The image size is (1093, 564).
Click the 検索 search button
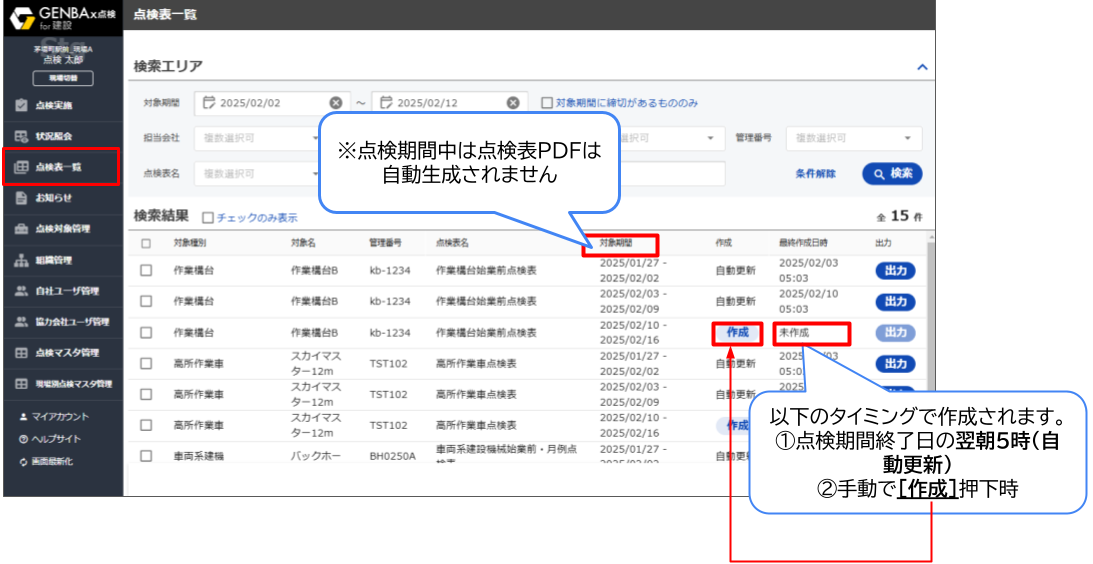892,174
